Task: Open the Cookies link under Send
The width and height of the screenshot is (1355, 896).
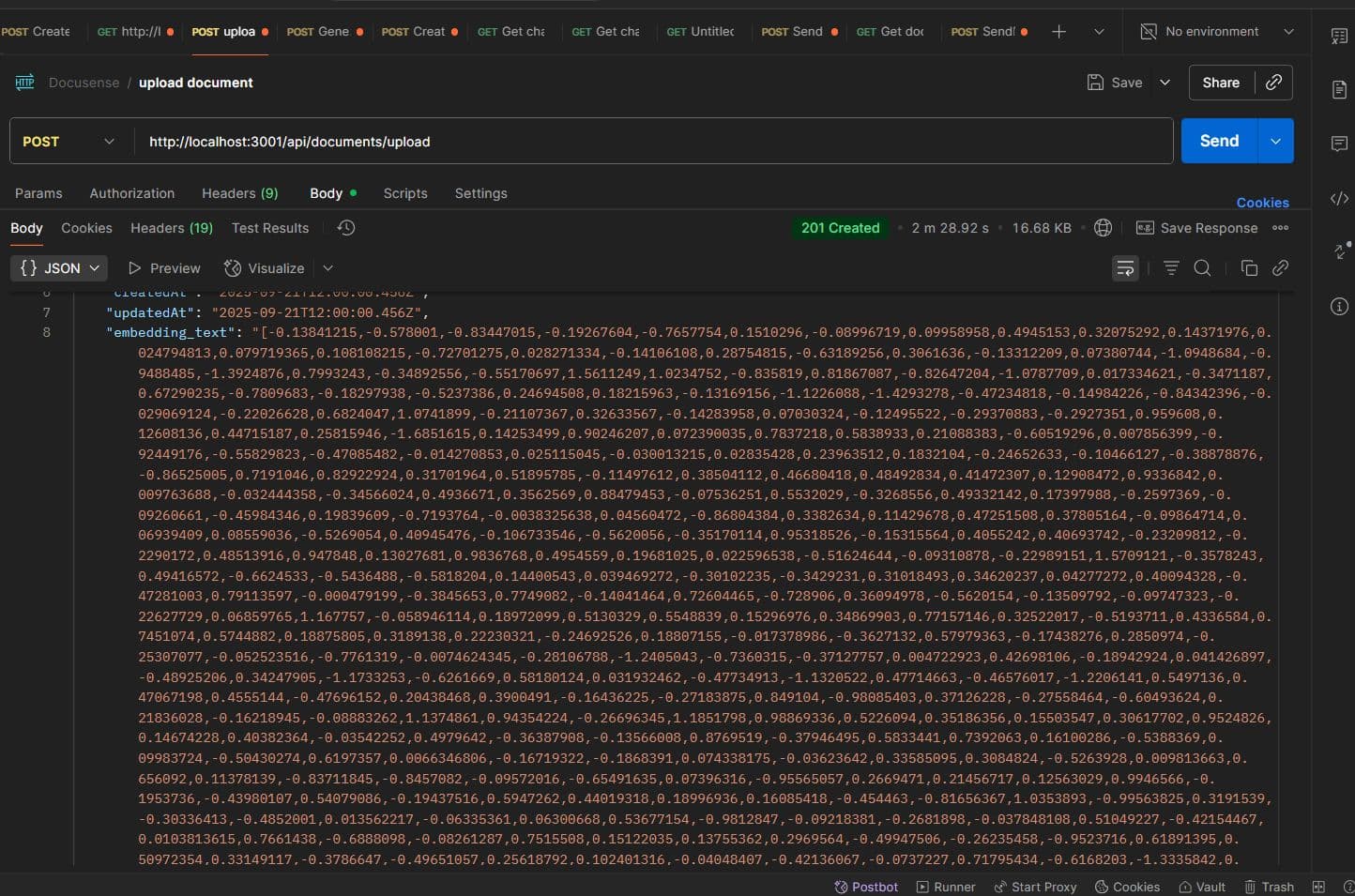Action: [1262, 203]
